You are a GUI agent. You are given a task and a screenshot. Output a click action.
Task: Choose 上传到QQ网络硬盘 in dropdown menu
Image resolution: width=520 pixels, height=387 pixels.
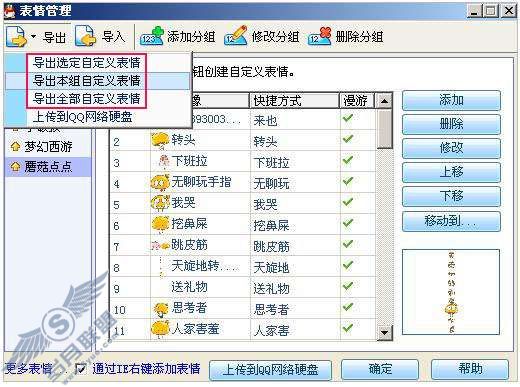(x=83, y=117)
